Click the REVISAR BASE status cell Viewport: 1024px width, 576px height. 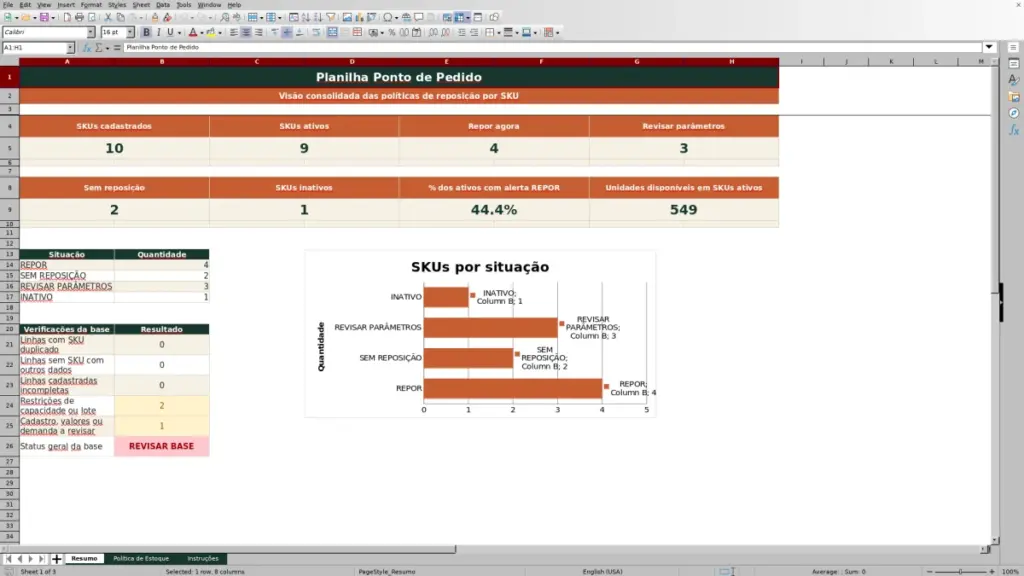pos(161,447)
